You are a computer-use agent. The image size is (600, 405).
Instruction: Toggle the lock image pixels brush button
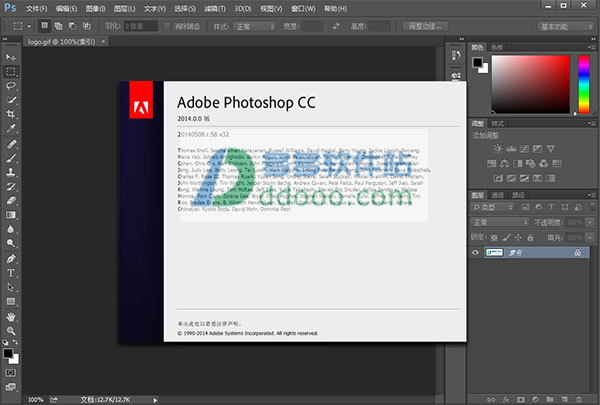coord(506,238)
